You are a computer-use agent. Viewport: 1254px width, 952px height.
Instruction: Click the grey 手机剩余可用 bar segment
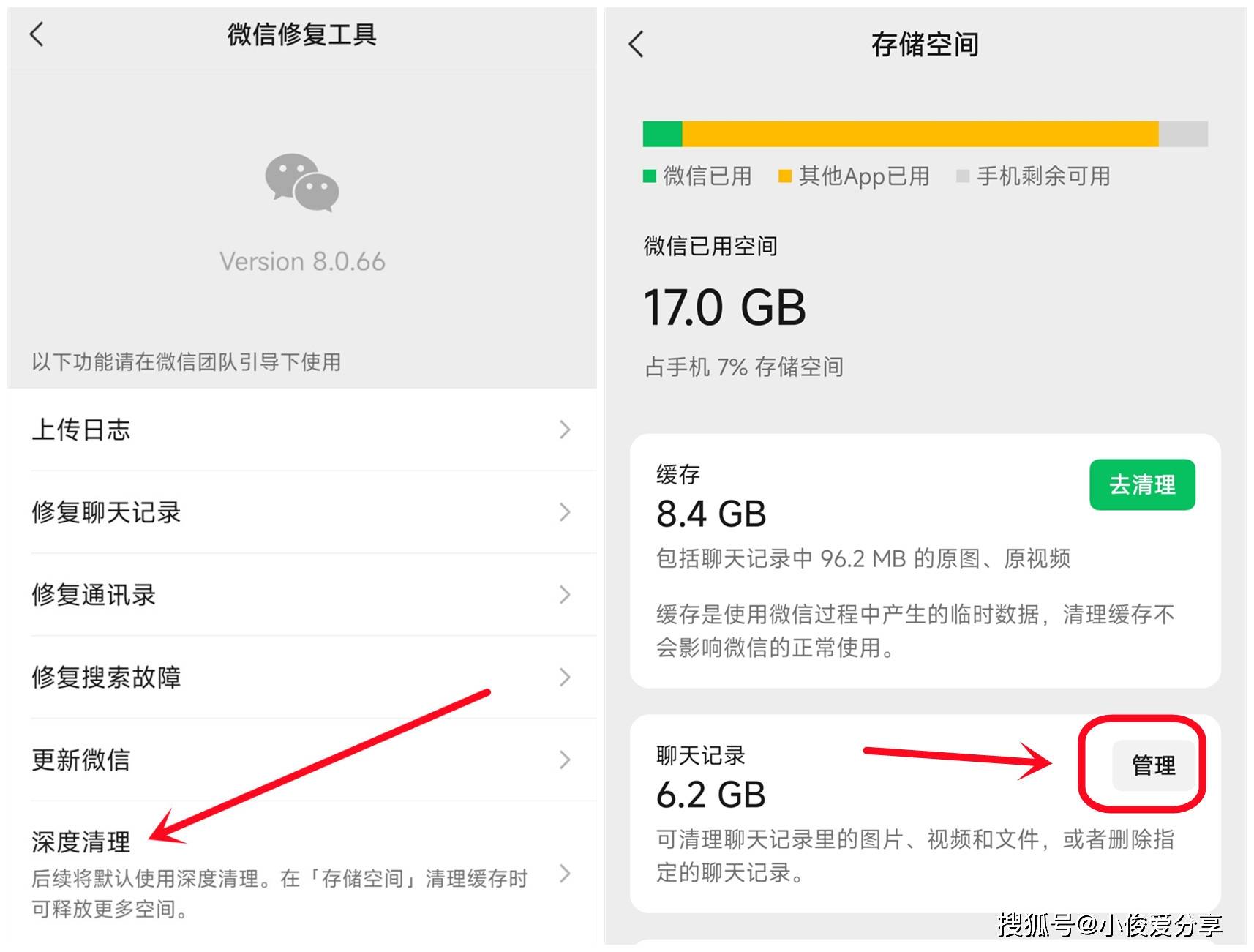click(1183, 134)
